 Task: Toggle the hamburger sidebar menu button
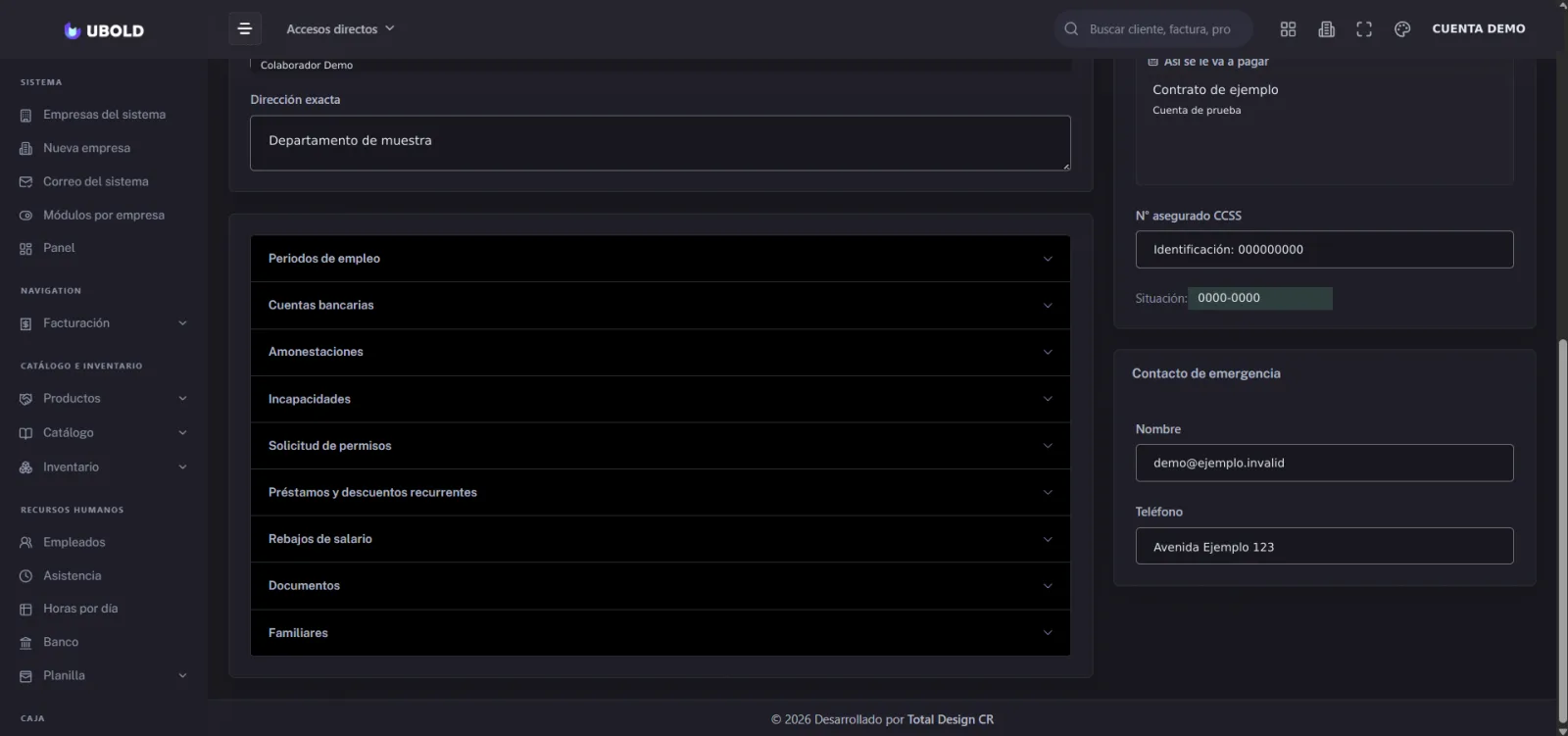pyautogui.click(x=245, y=28)
